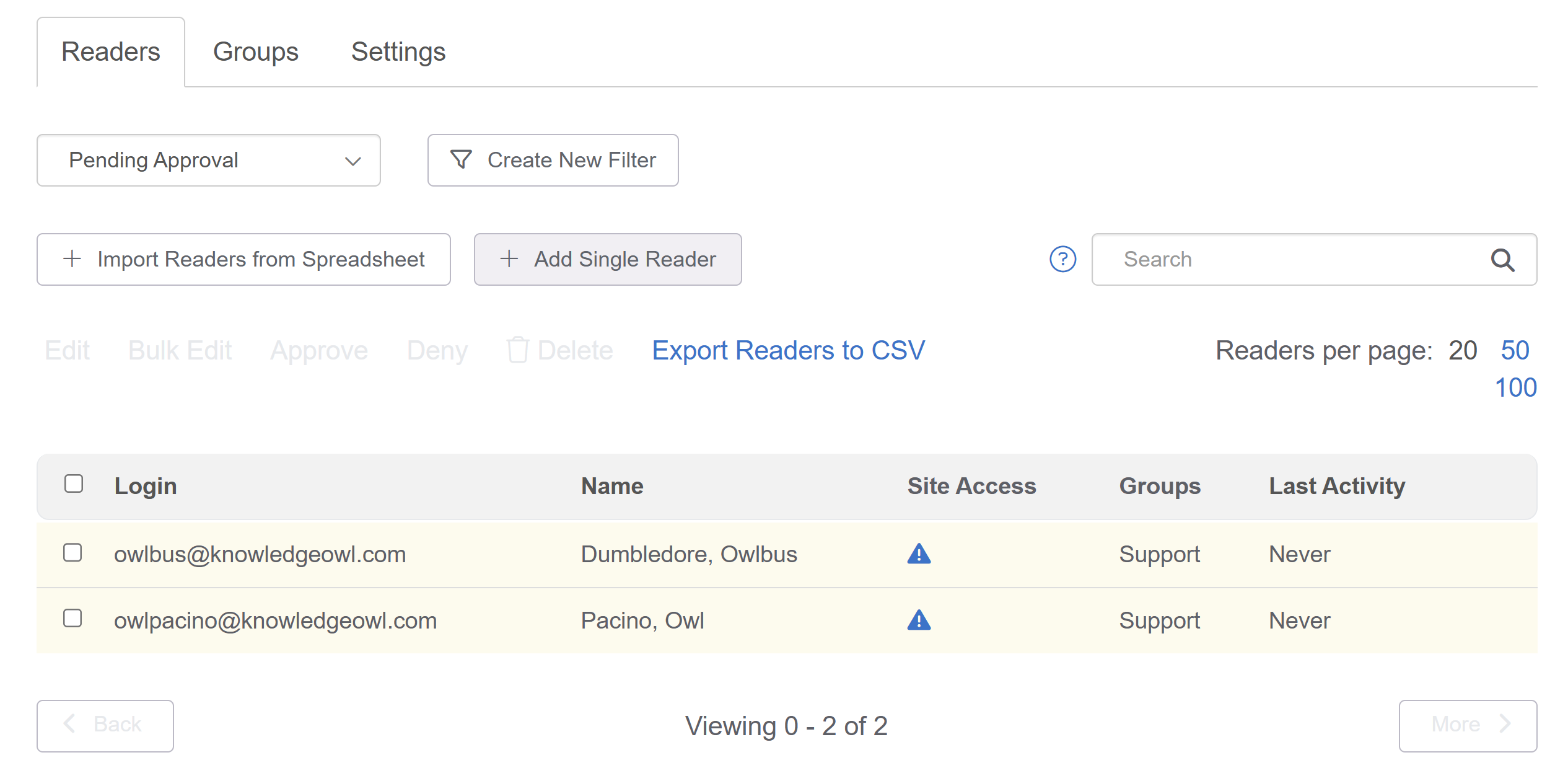The width and height of the screenshot is (1568, 768).
Task: Click the blue help question mark icon
Action: point(1062,259)
